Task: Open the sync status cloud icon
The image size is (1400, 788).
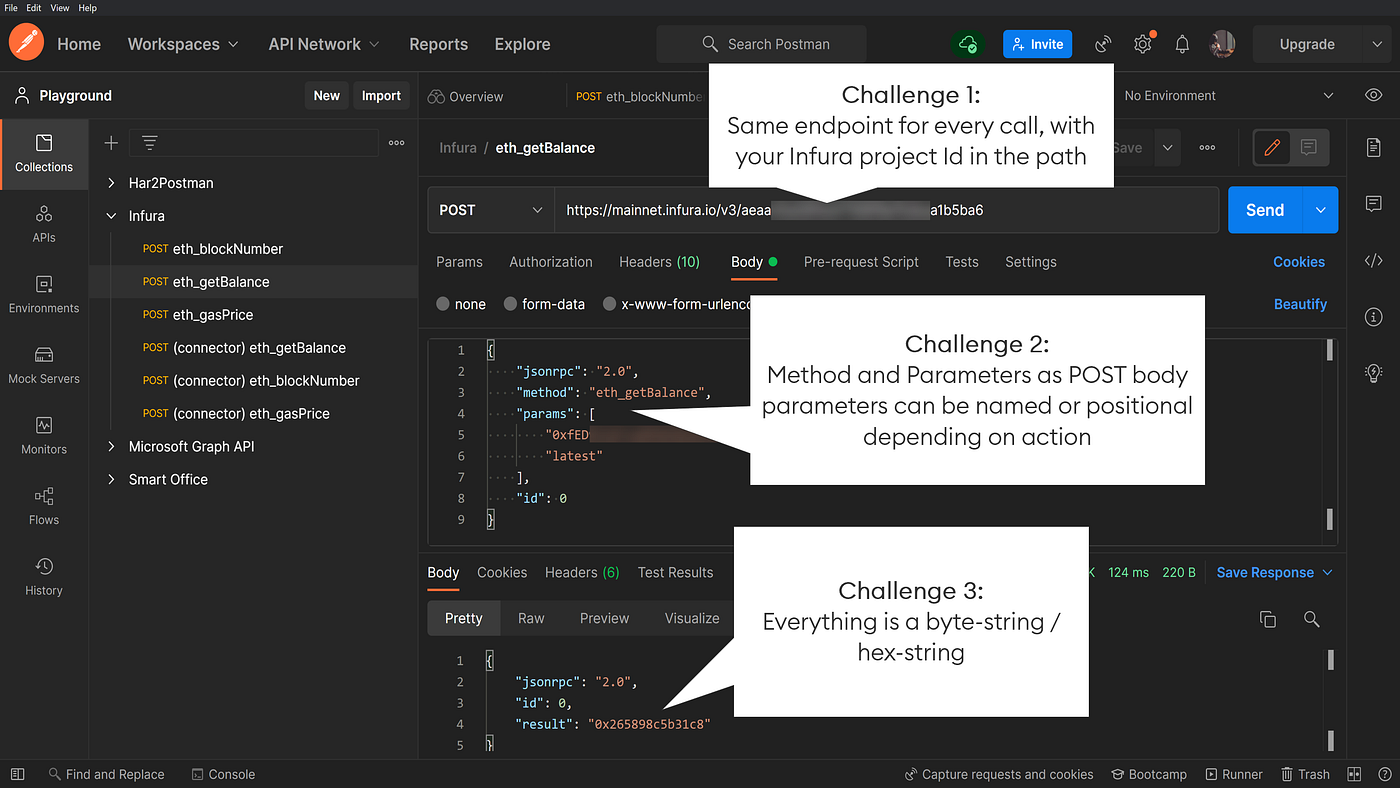Action: pos(967,44)
